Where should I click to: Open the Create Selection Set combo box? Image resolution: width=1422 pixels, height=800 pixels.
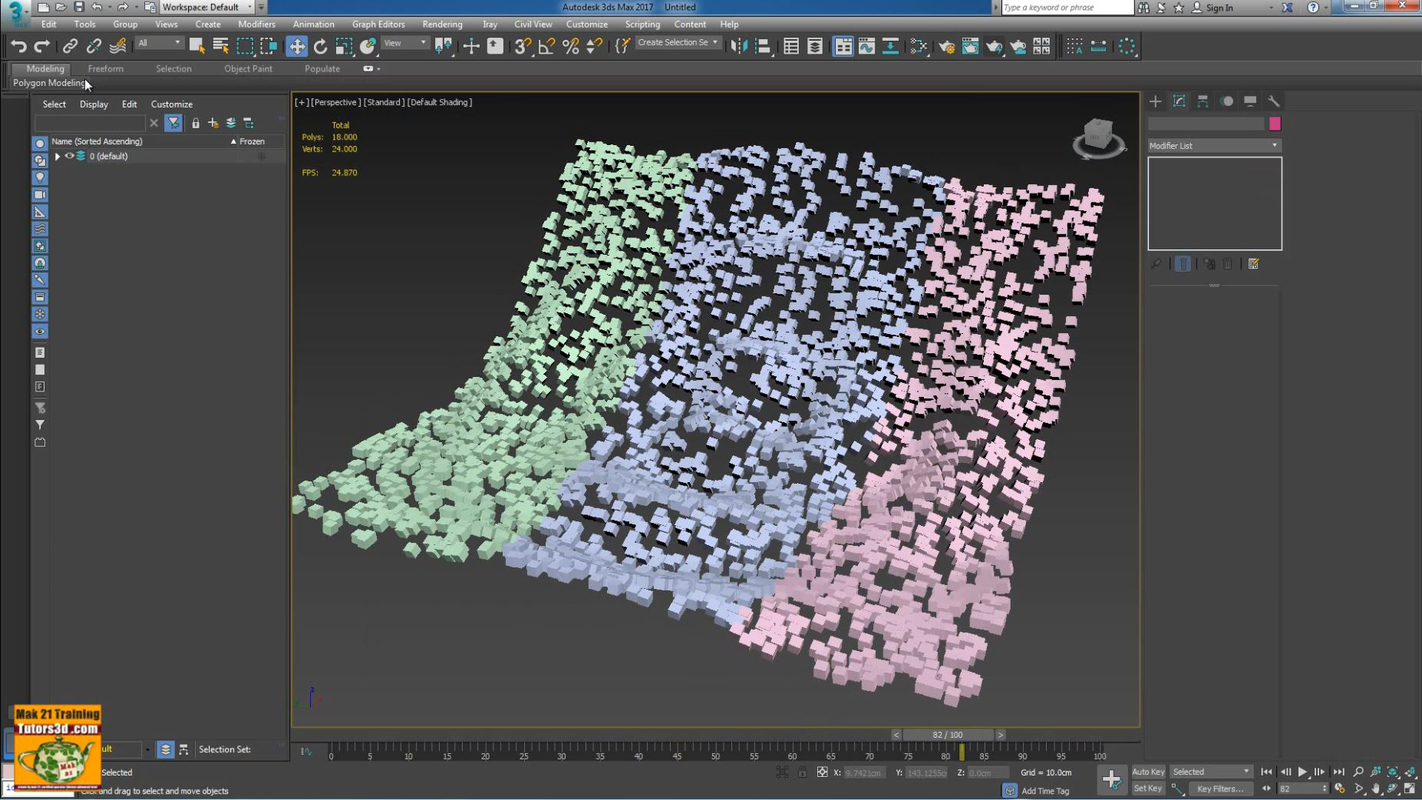[678, 42]
